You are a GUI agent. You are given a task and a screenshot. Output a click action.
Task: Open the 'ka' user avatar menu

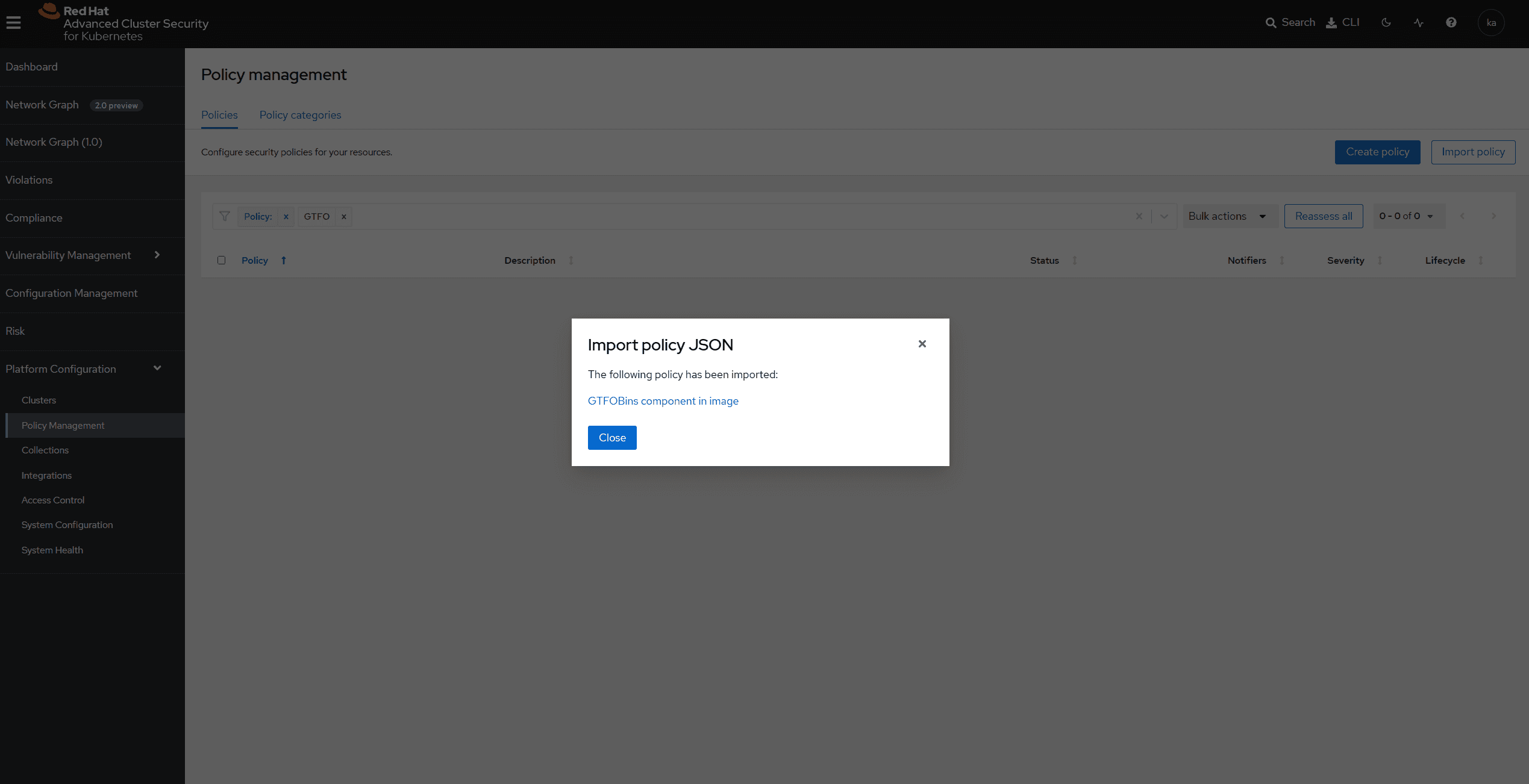coord(1491,23)
